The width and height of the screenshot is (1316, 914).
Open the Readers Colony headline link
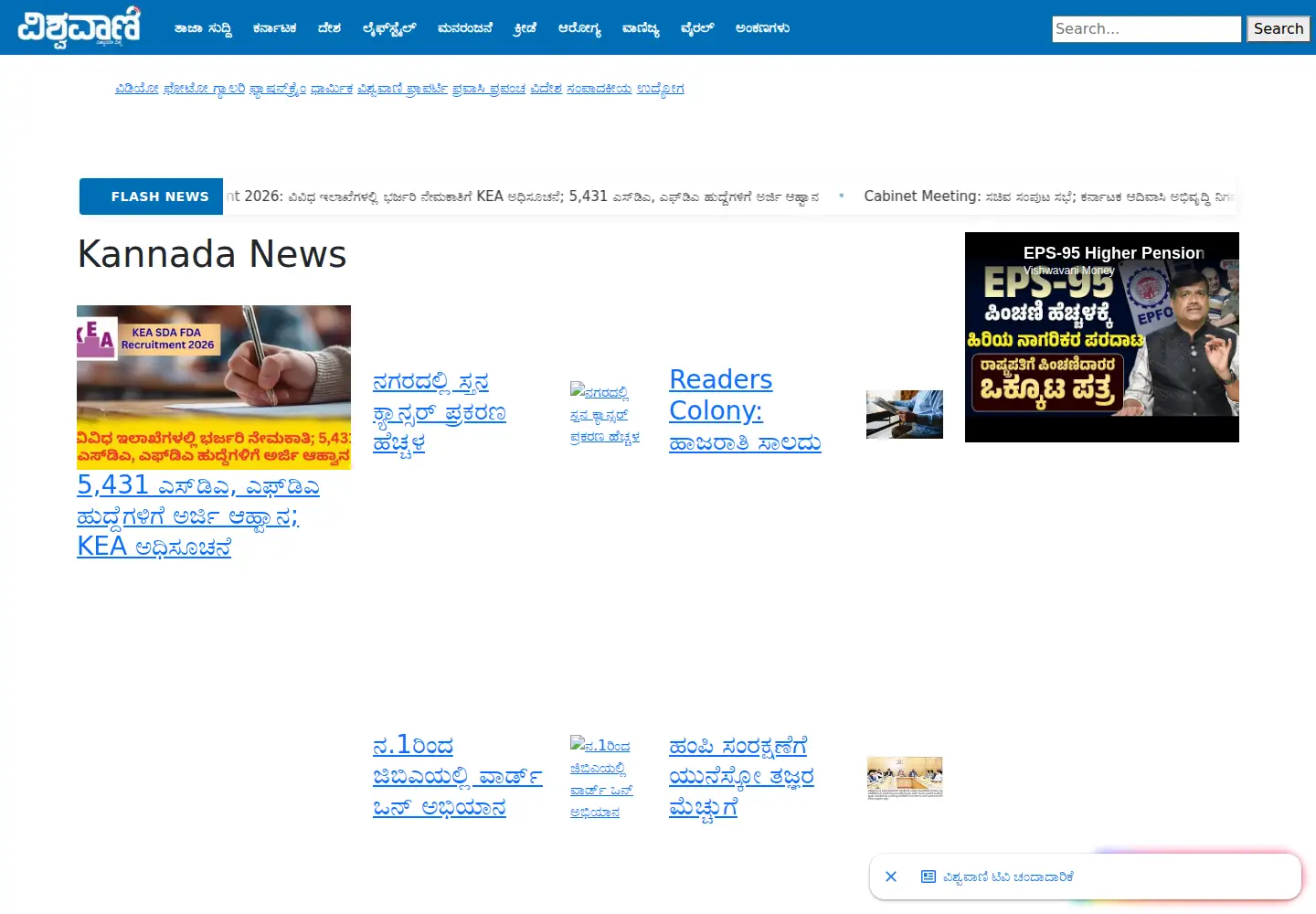(x=745, y=410)
